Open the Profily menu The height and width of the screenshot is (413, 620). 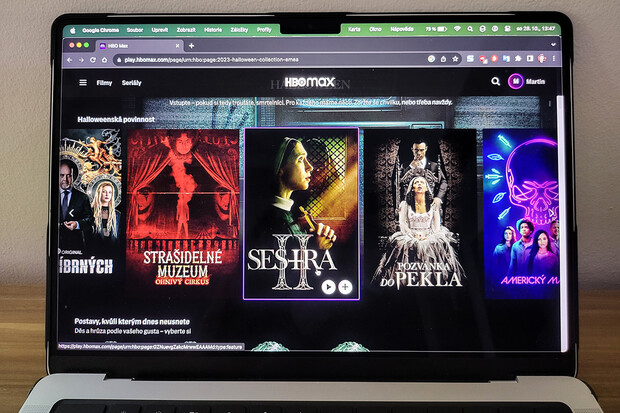[264, 30]
